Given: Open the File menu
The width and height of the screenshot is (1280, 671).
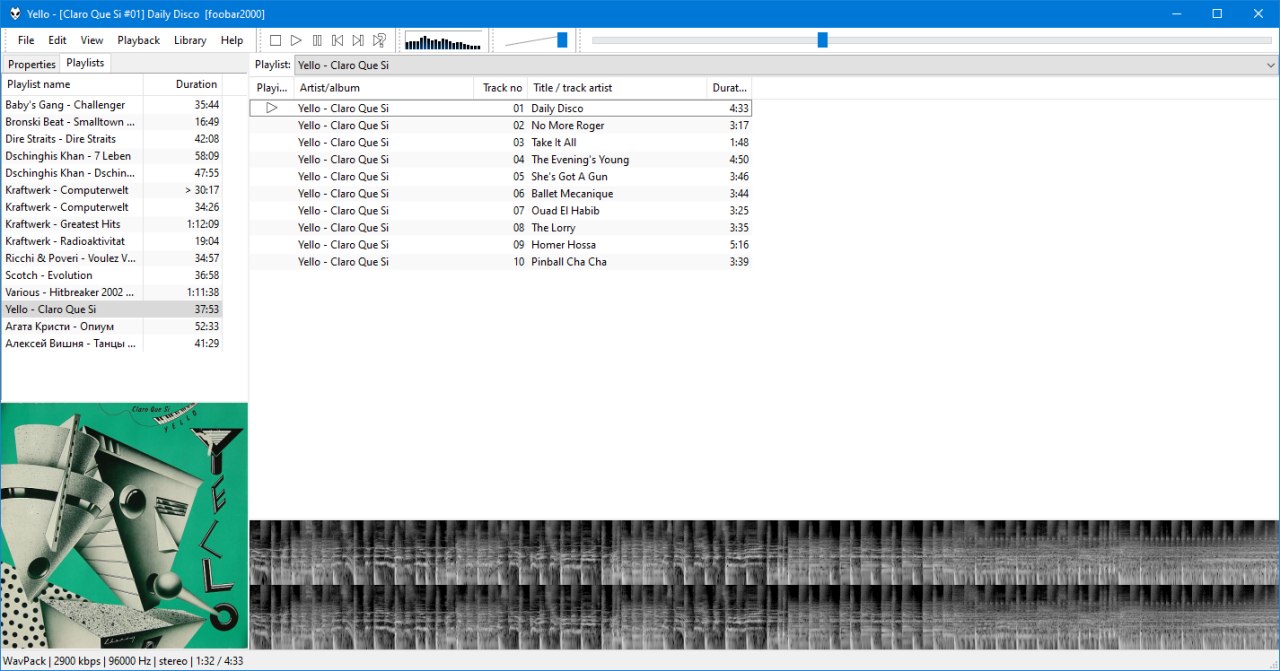Looking at the screenshot, I should click(x=26, y=40).
